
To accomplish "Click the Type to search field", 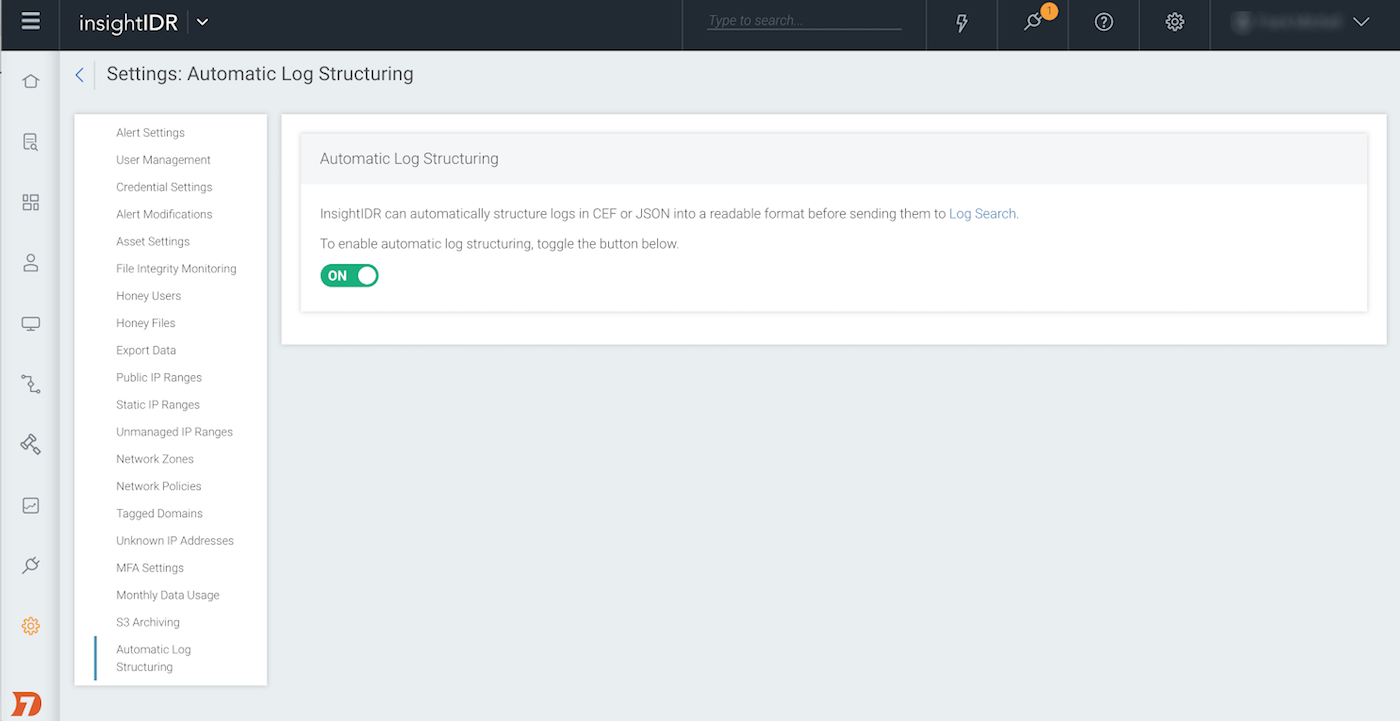I will [803, 21].
